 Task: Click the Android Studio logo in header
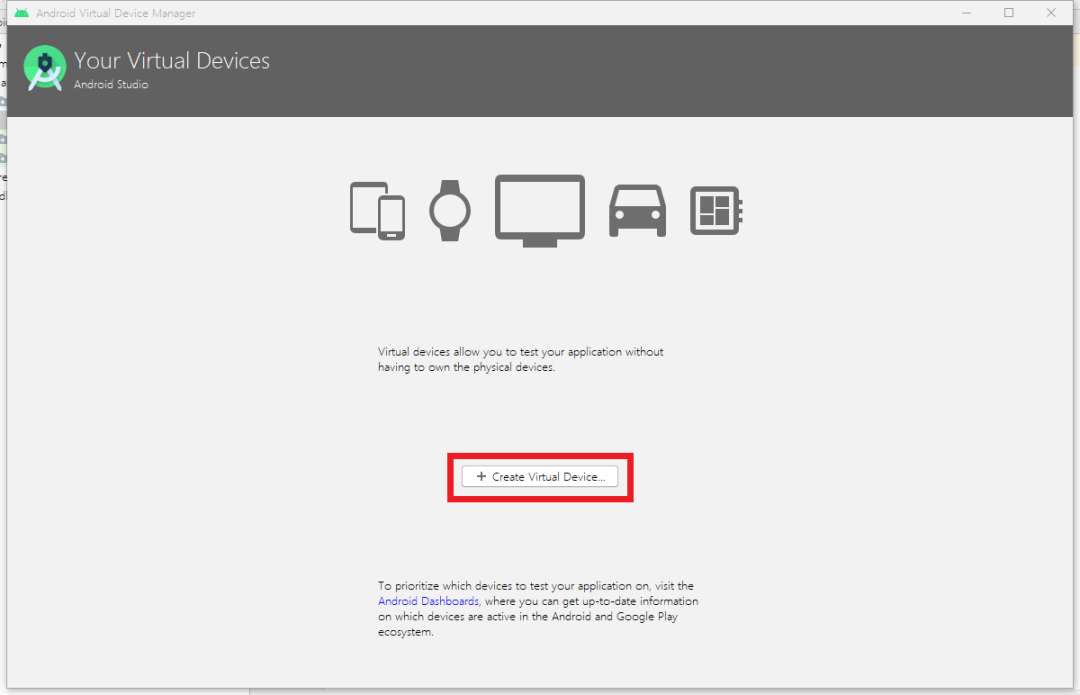click(x=45, y=68)
